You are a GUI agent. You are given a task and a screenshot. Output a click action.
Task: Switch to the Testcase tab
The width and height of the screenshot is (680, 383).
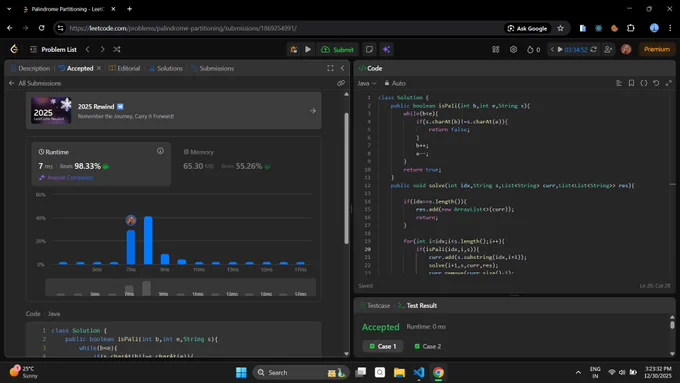[375, 305]
